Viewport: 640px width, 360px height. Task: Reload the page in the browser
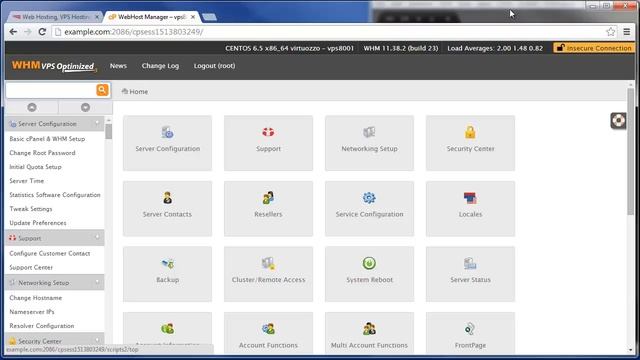(42, 32)
